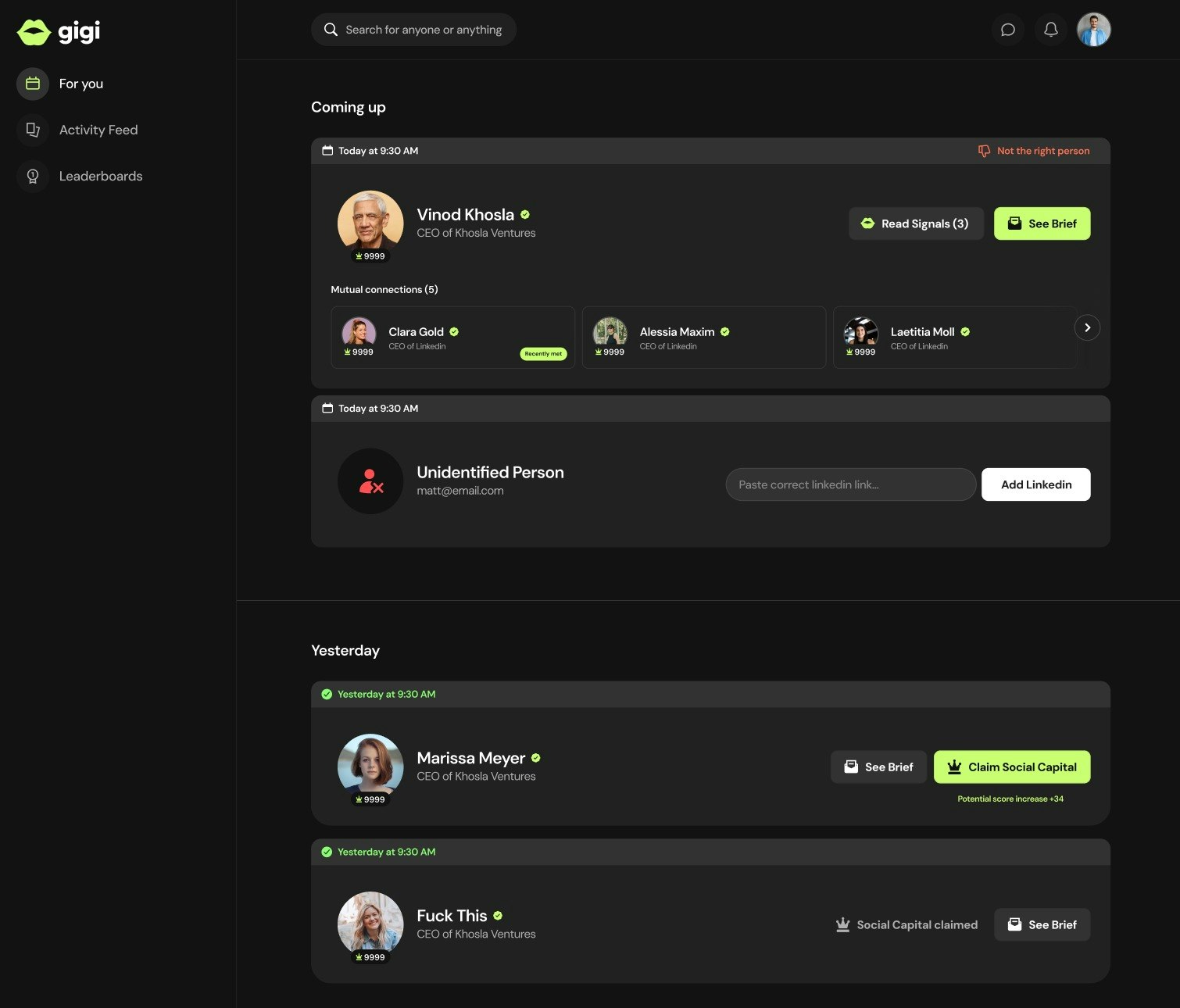Open notifications bell
The height and width of the screenshot is (1008, 1180).
[x=1051, y=30]
